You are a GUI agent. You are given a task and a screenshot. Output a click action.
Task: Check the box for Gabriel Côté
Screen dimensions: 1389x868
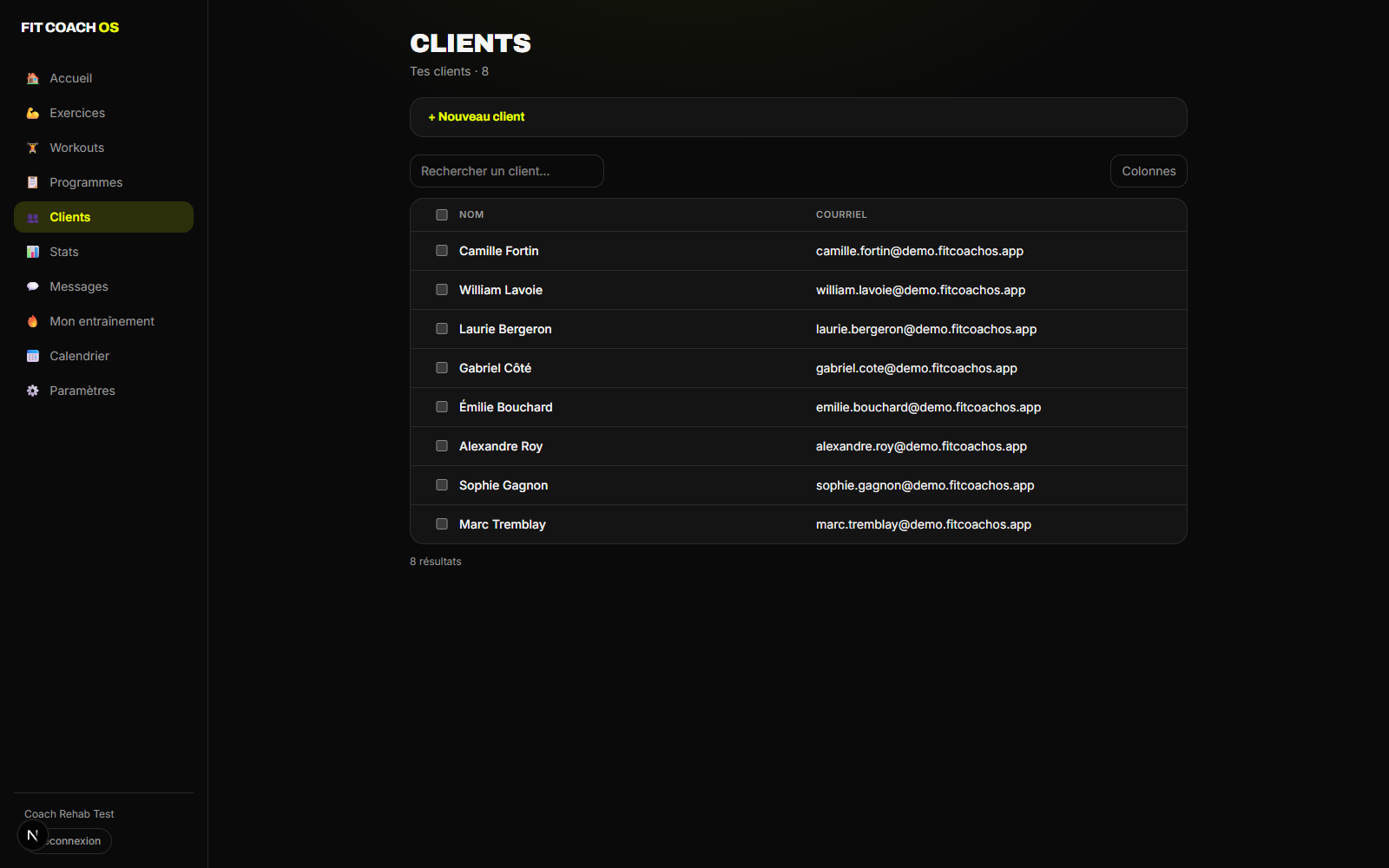[442, 368]
